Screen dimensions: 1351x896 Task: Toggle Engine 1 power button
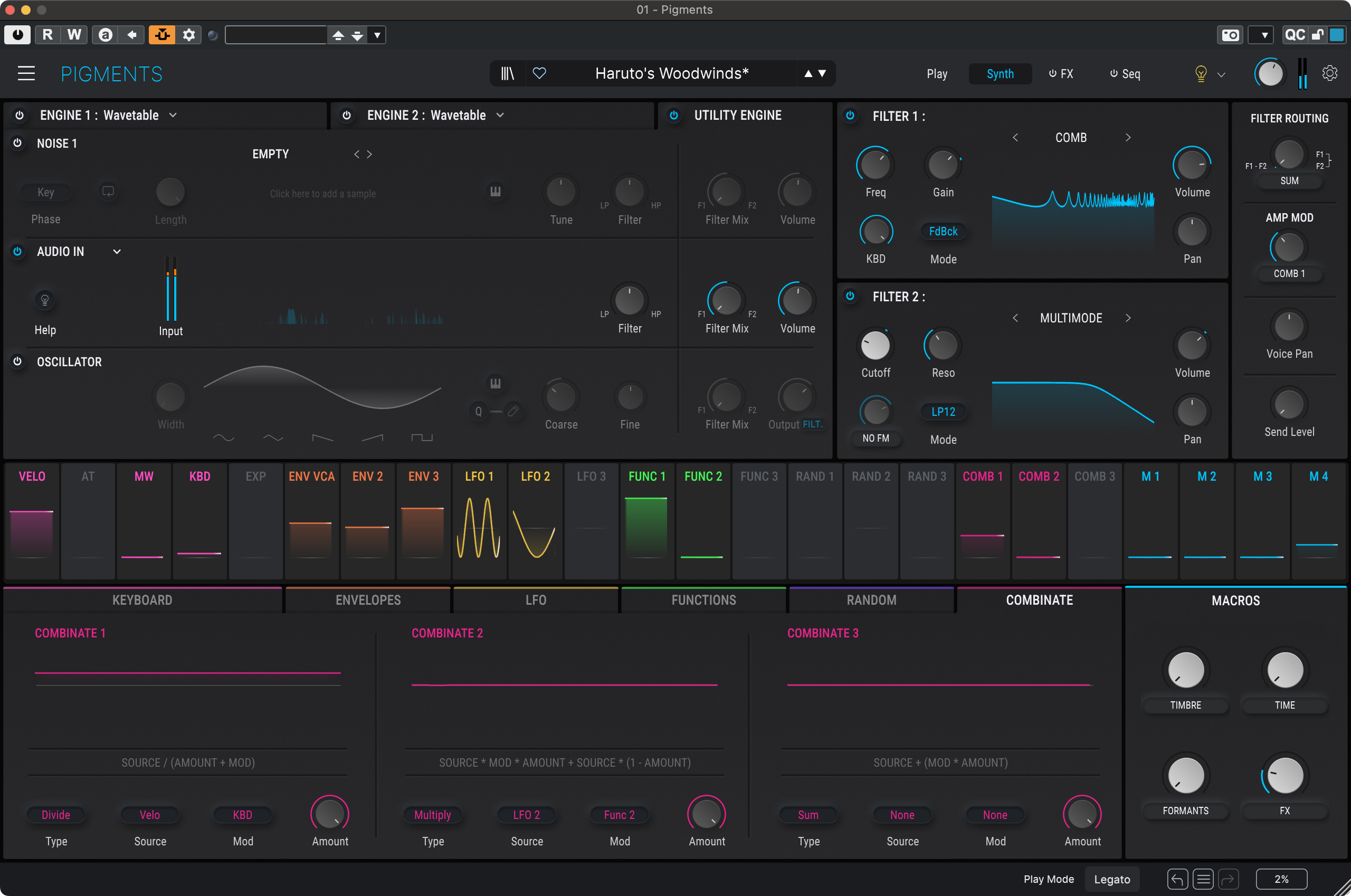pyautogui.click(x=20, y=115)
